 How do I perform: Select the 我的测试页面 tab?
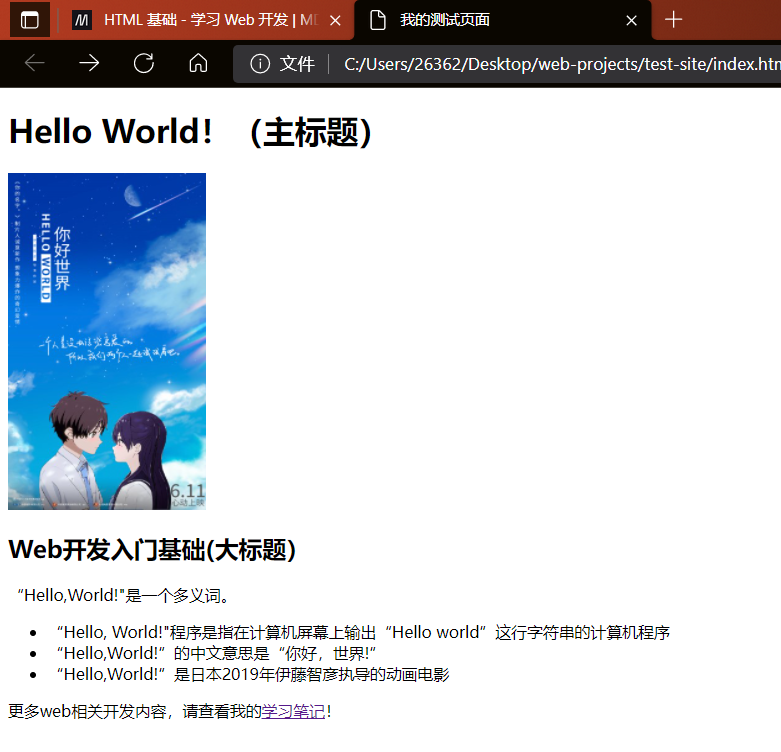502,20
